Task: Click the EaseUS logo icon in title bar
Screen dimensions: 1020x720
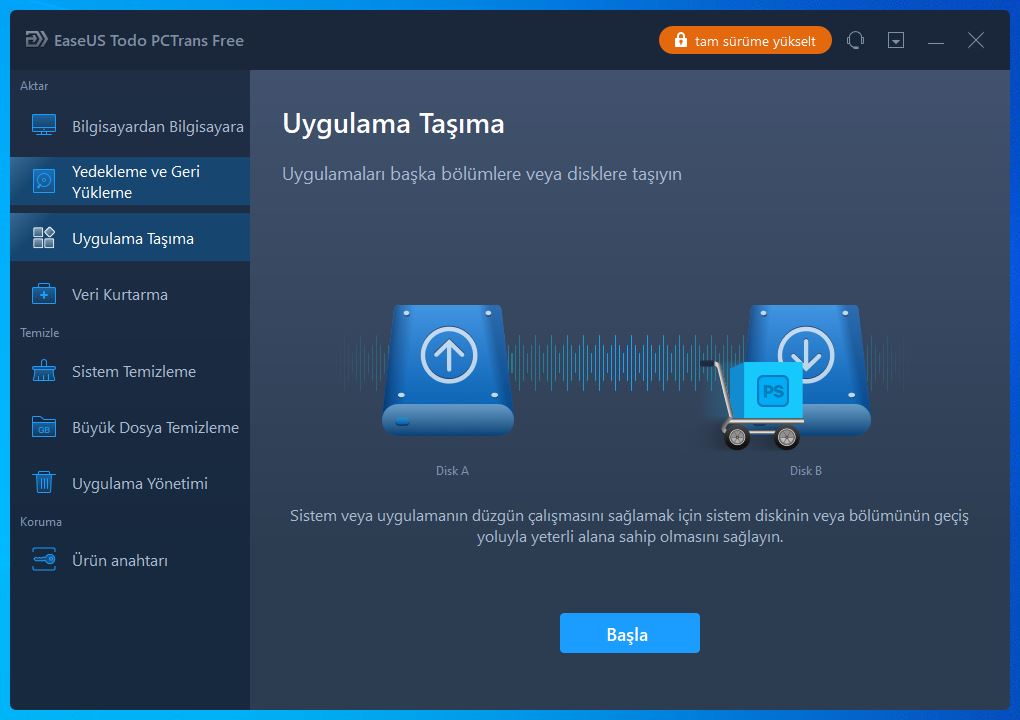Action: tap(36, 40)
